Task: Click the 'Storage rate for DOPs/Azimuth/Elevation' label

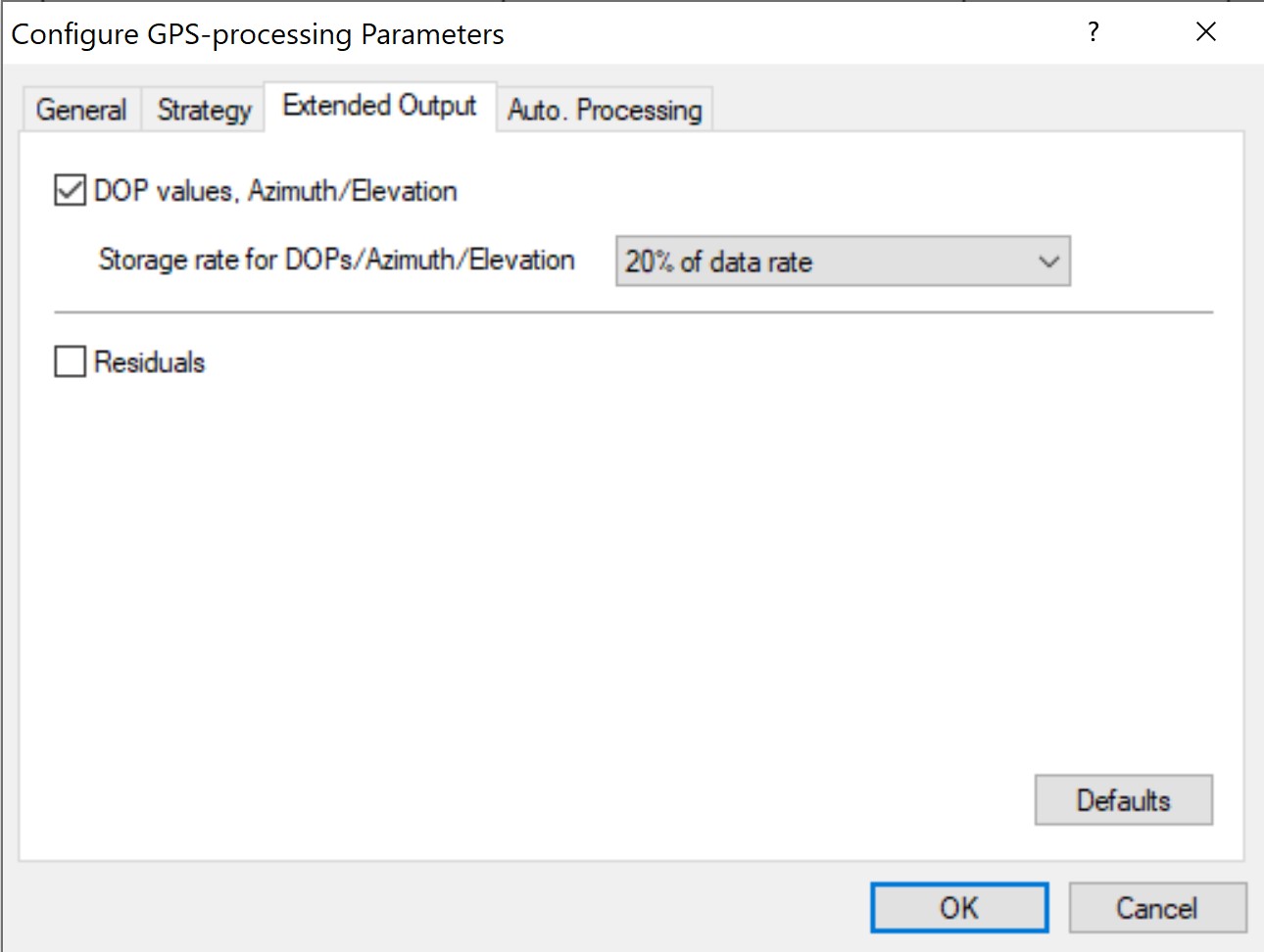Action: 336,260
